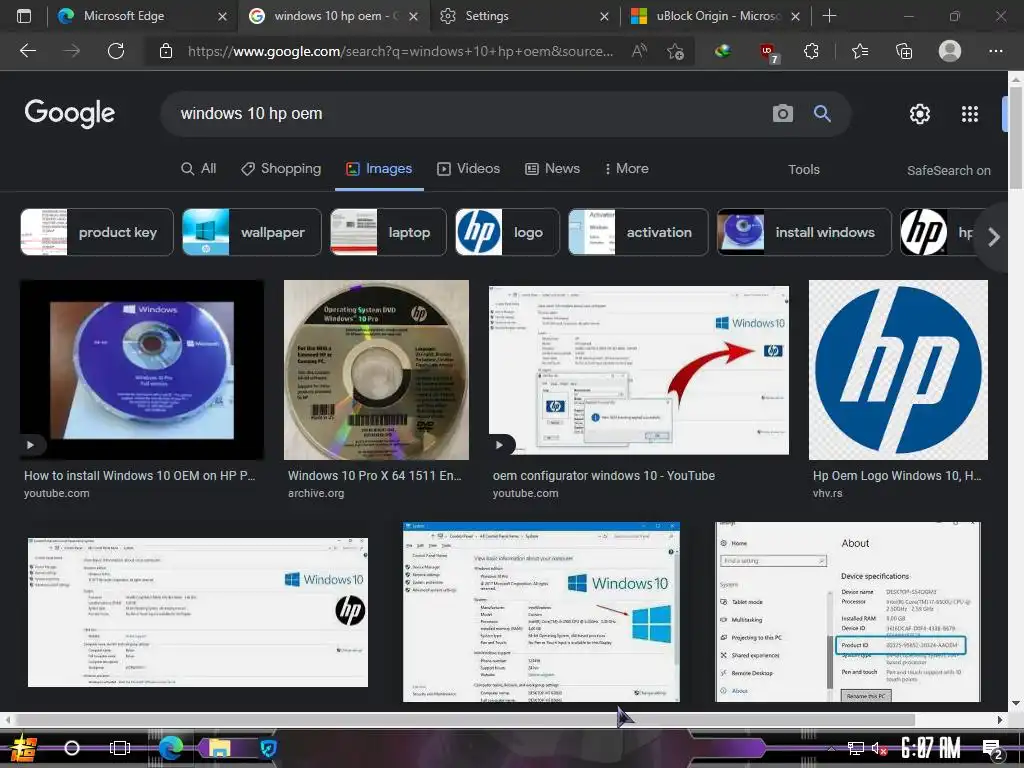Click the vertical scrollbar down arrow
This screenshot has width=1024, height=768.
[1016, 703]
